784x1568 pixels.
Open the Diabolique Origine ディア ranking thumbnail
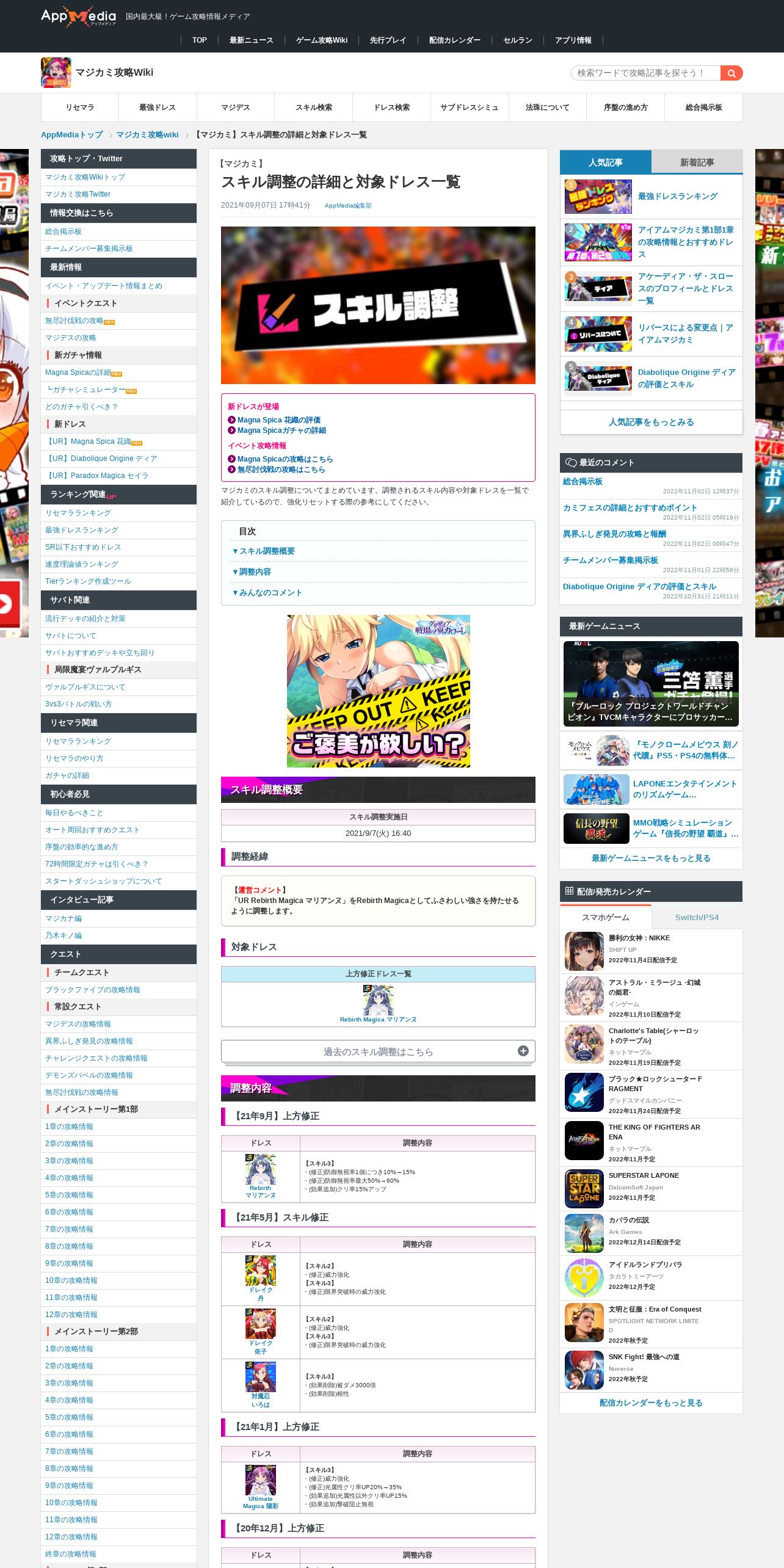pyautogui.click(x=598, y=379)
